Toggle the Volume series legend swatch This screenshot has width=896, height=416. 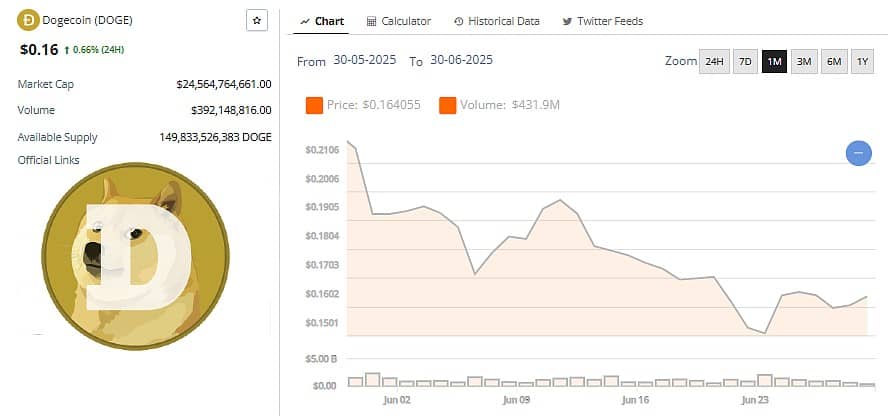point(447,105)
